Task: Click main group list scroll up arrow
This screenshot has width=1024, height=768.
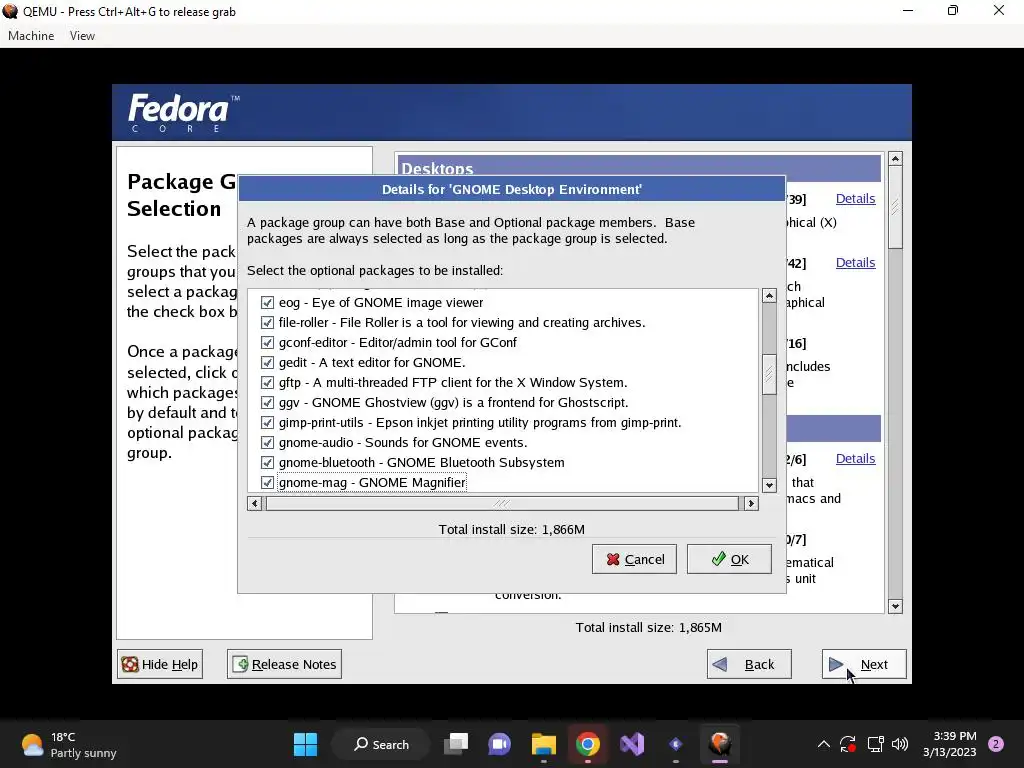Action: pos(895,159)
